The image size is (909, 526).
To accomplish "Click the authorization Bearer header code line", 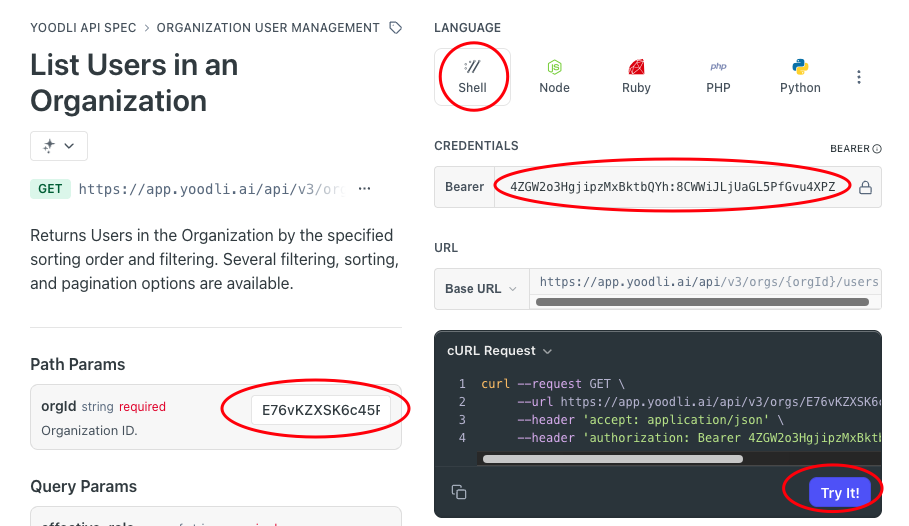I will click(699, 437).
